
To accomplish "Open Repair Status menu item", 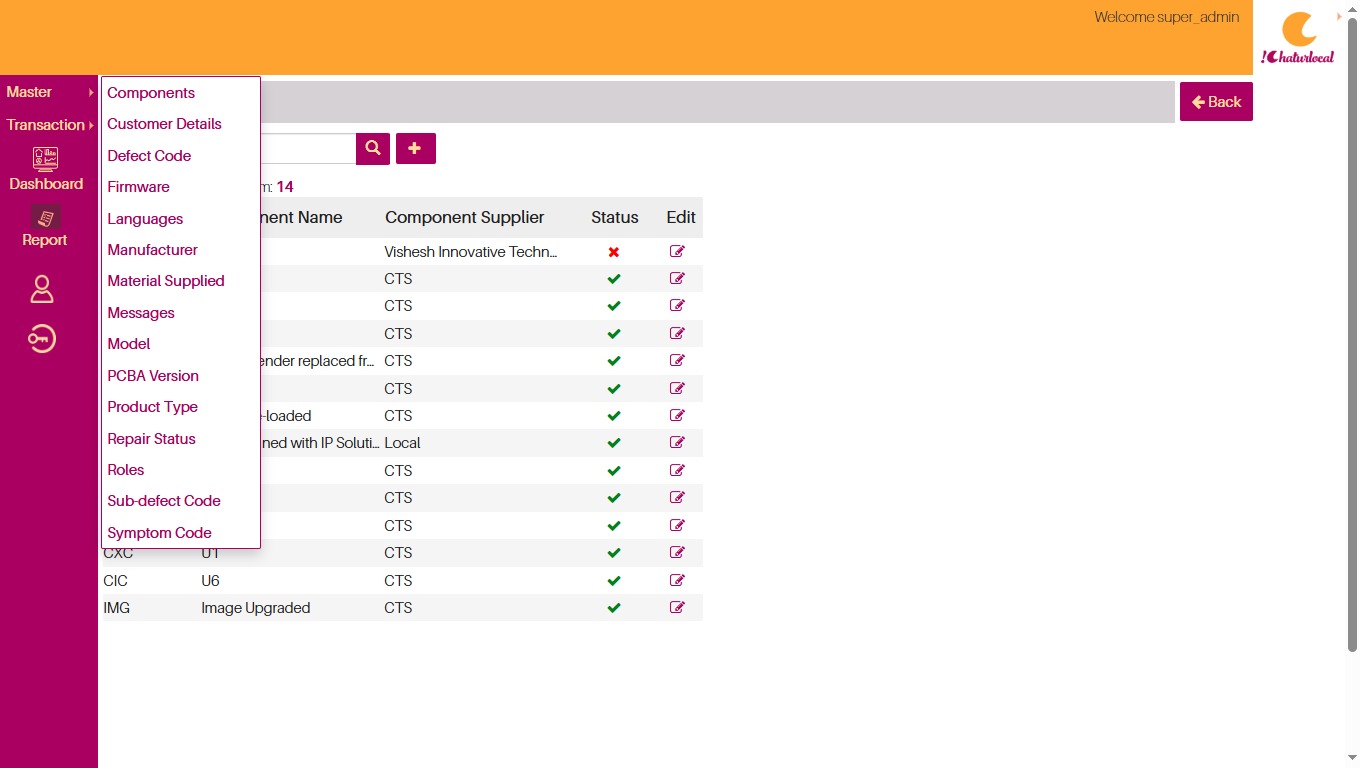I will coord(151,439).
